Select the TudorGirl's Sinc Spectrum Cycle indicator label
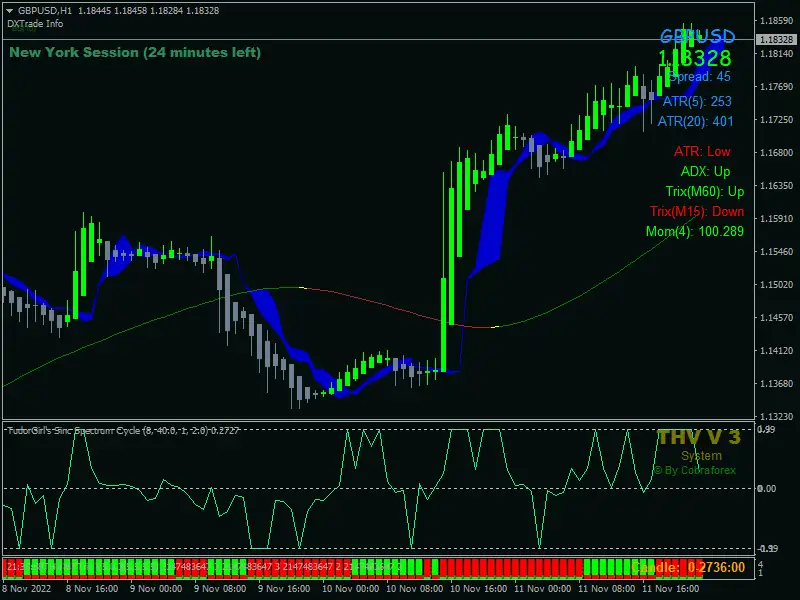 (x=123, y=431)
